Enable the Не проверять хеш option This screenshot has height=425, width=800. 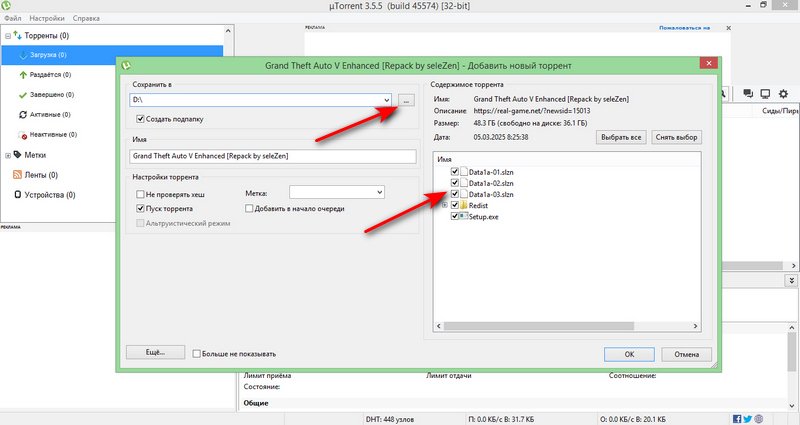(x=141, y=192)
